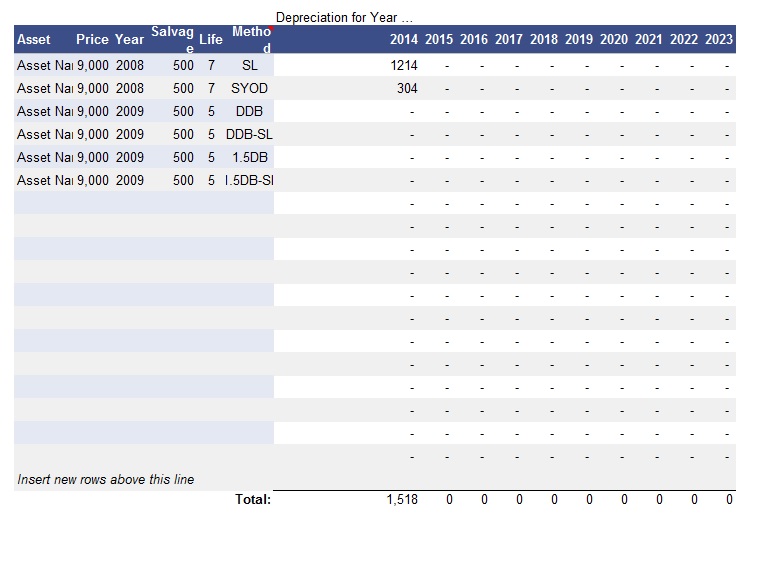Click the 2015 year column header

point(439,39)
